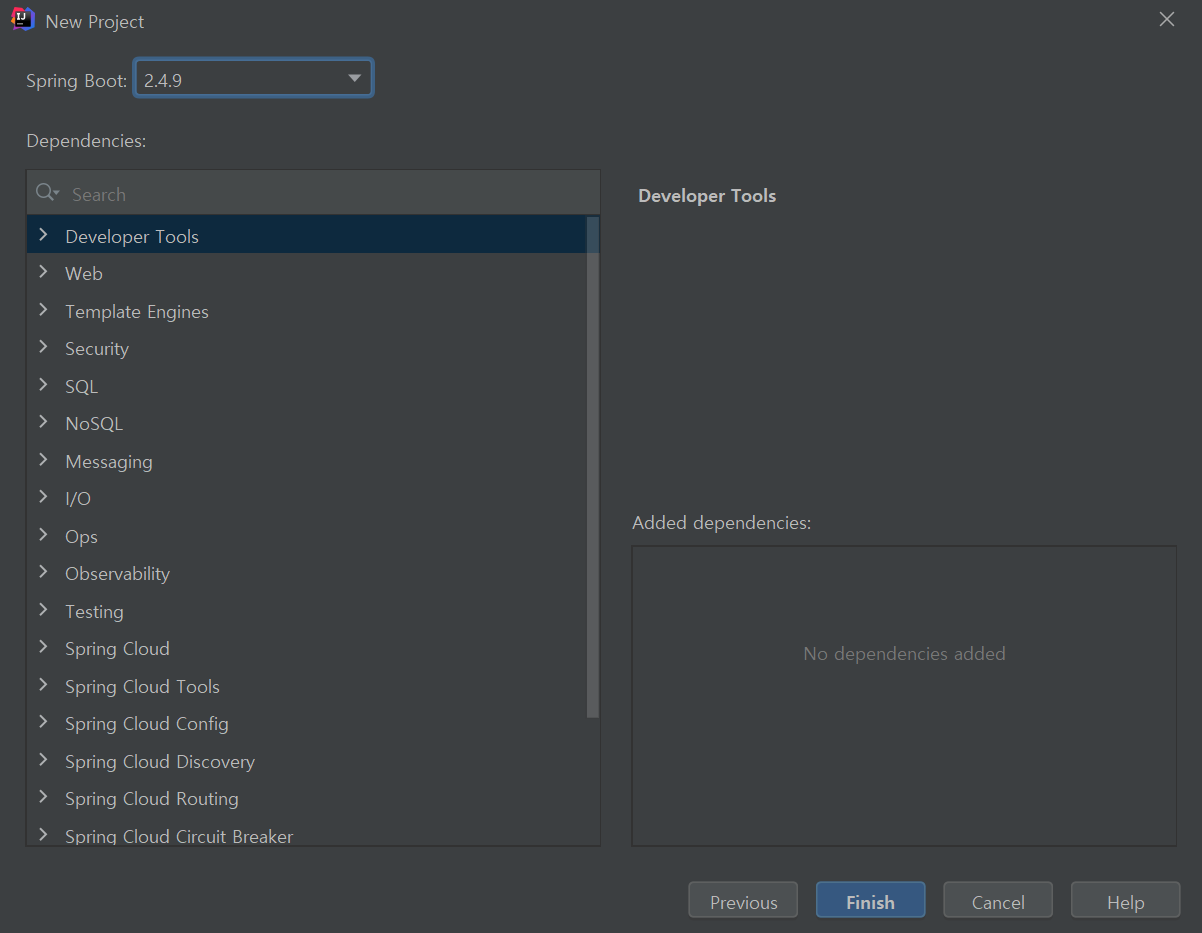
Task: Expand the Spring Cloud Tools chevron
Action: click(x=43, y=685)
